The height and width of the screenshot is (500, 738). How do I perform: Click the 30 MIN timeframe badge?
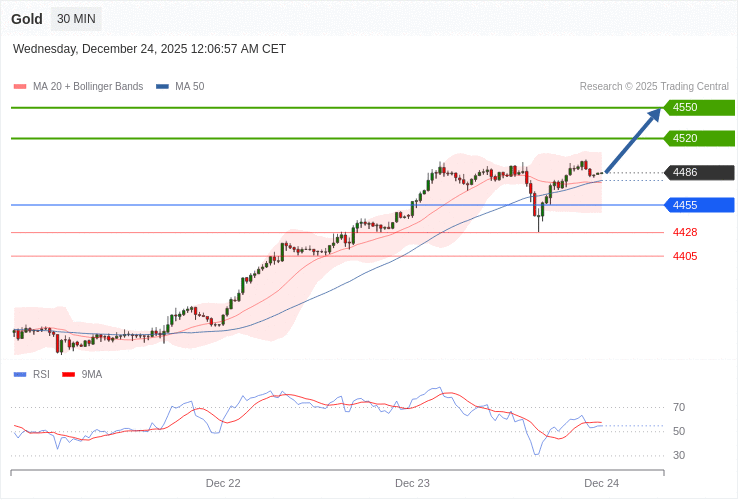(76, 19)
